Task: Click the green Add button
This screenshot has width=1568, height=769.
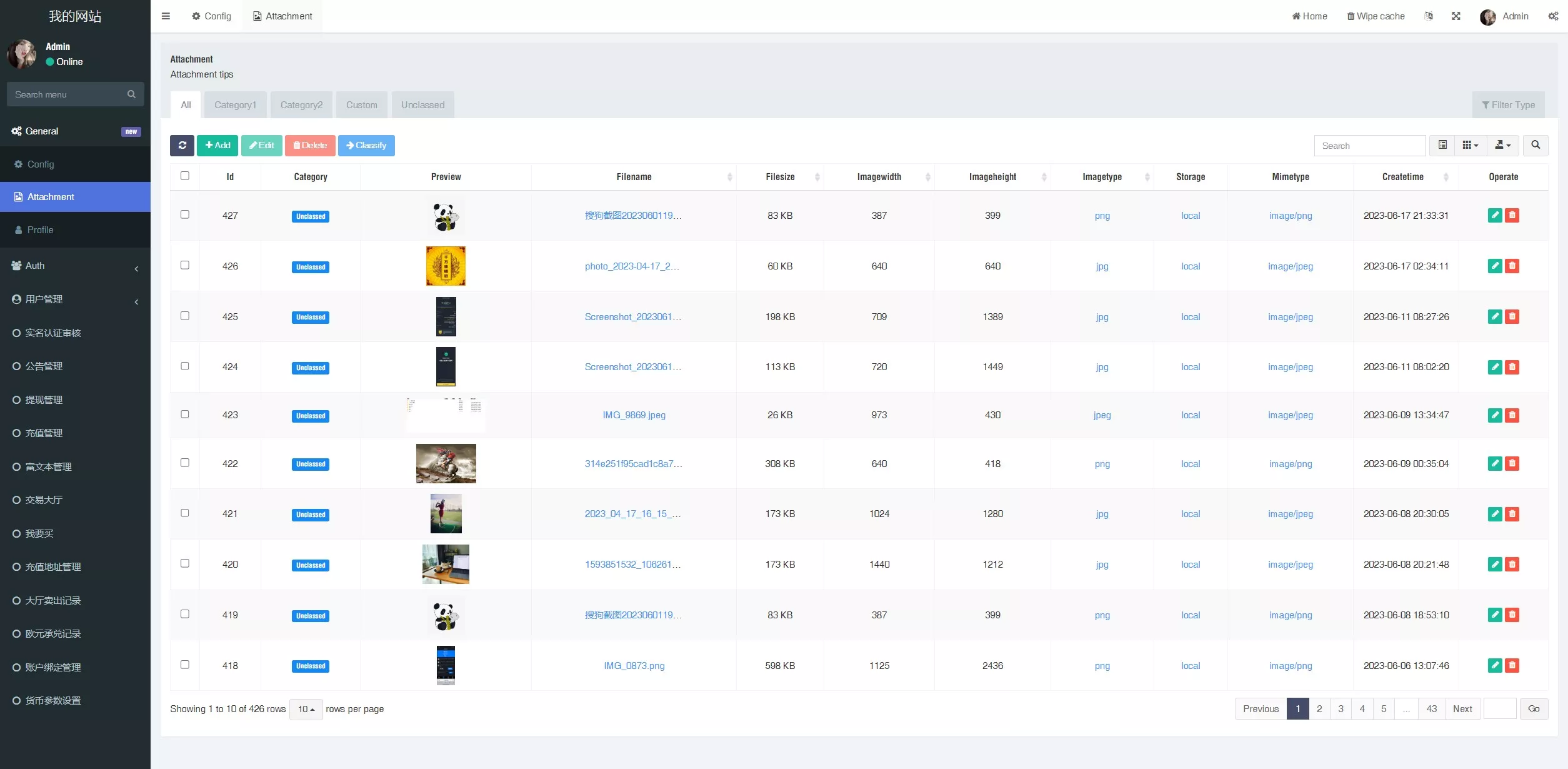Action: coord(217,146)
